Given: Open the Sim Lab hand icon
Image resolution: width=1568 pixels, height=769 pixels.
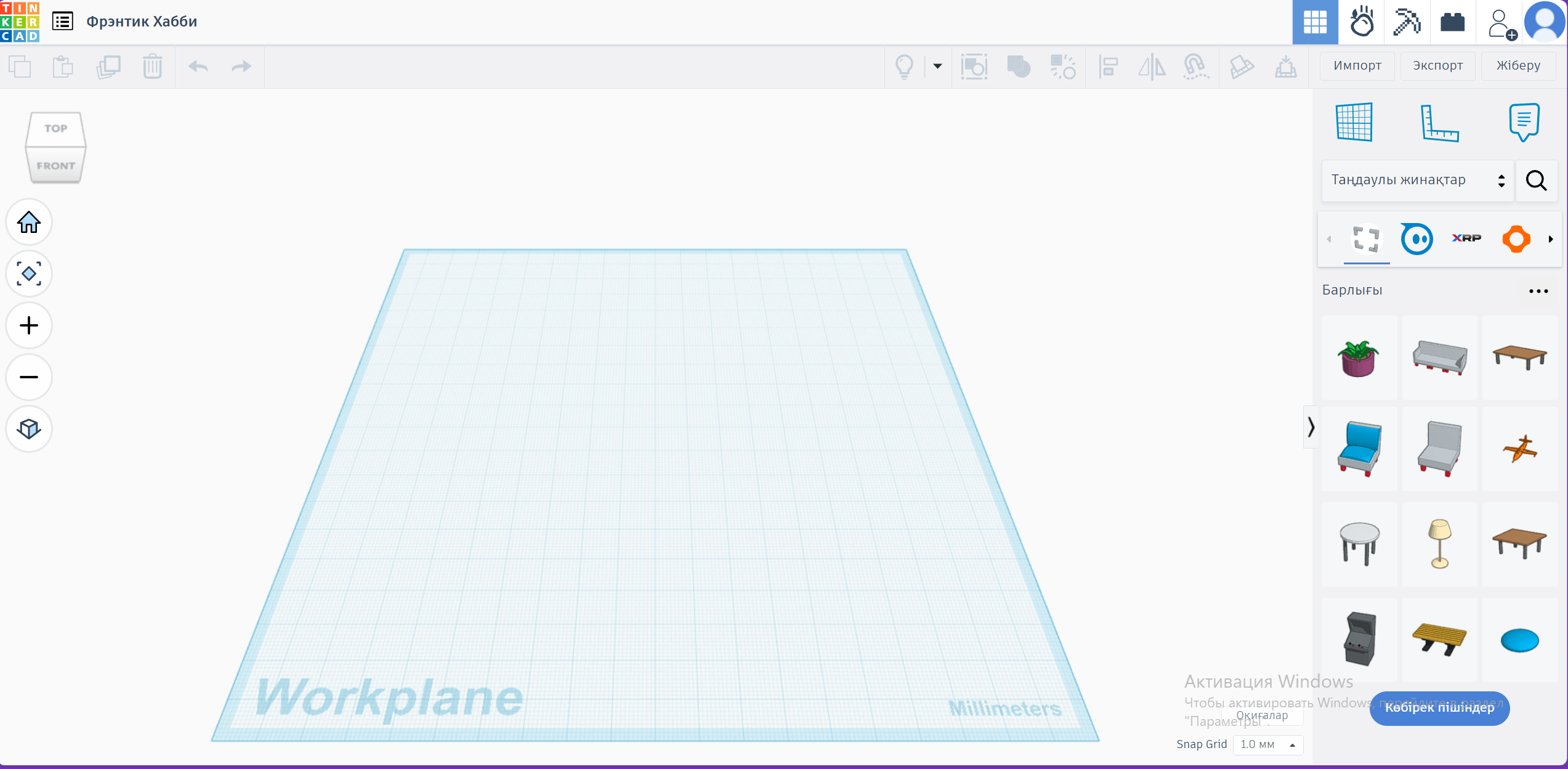Looking at the screenshot, I should point(1361,22).
